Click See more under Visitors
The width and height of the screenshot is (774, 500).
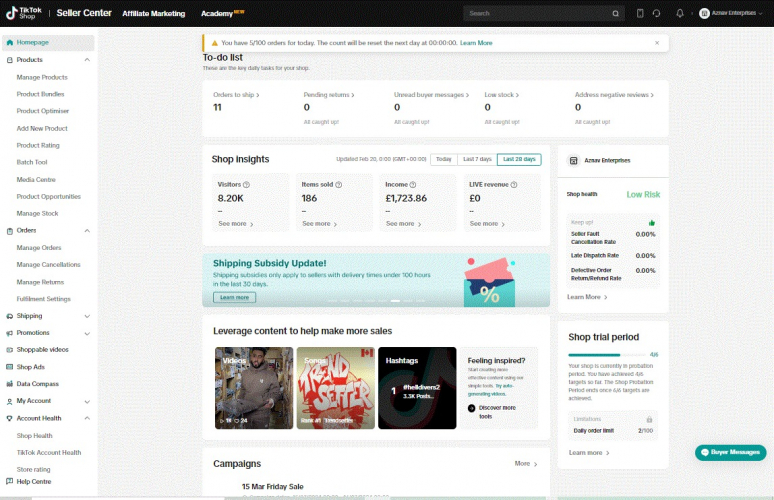(235, 224)
